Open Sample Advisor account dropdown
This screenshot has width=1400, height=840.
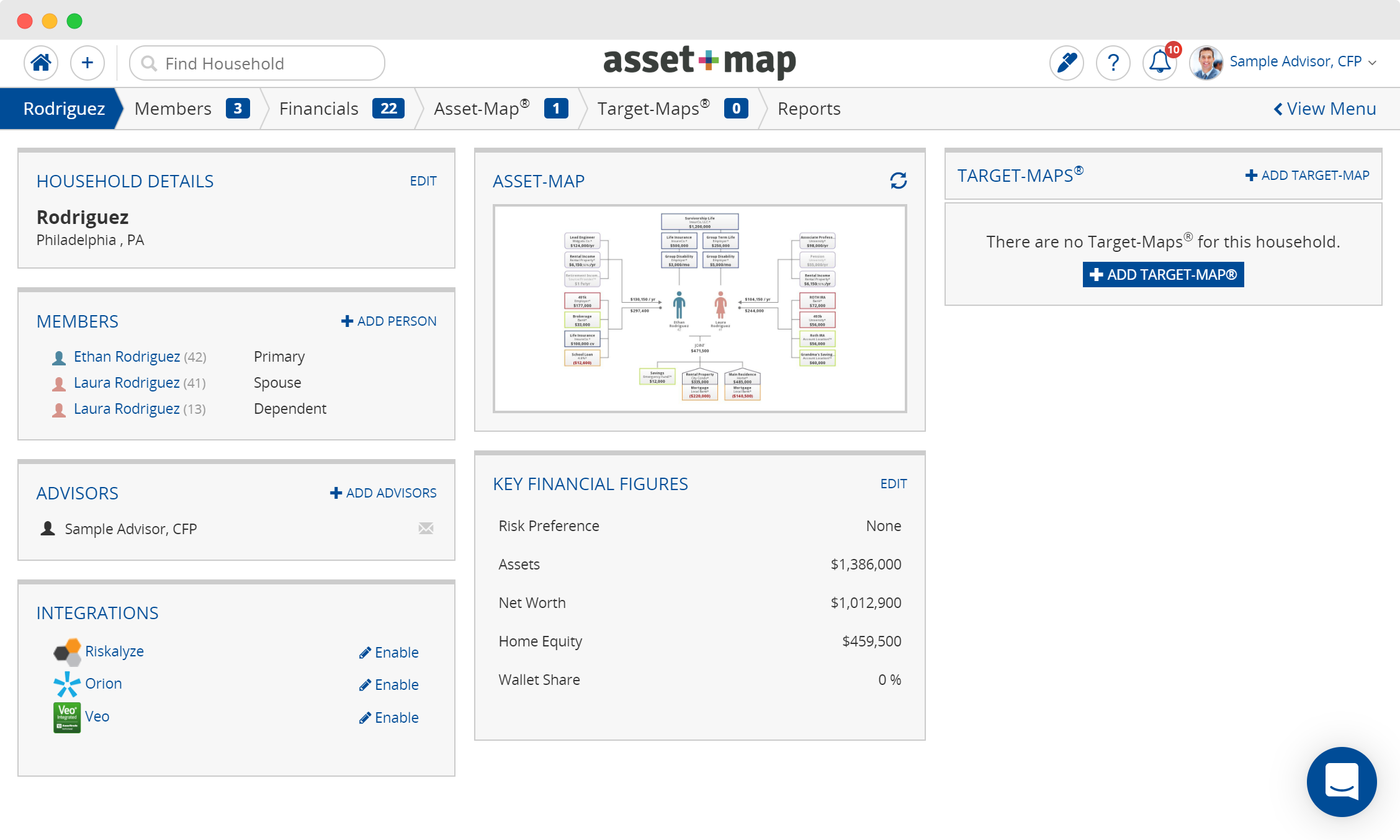pos(1303,62)
